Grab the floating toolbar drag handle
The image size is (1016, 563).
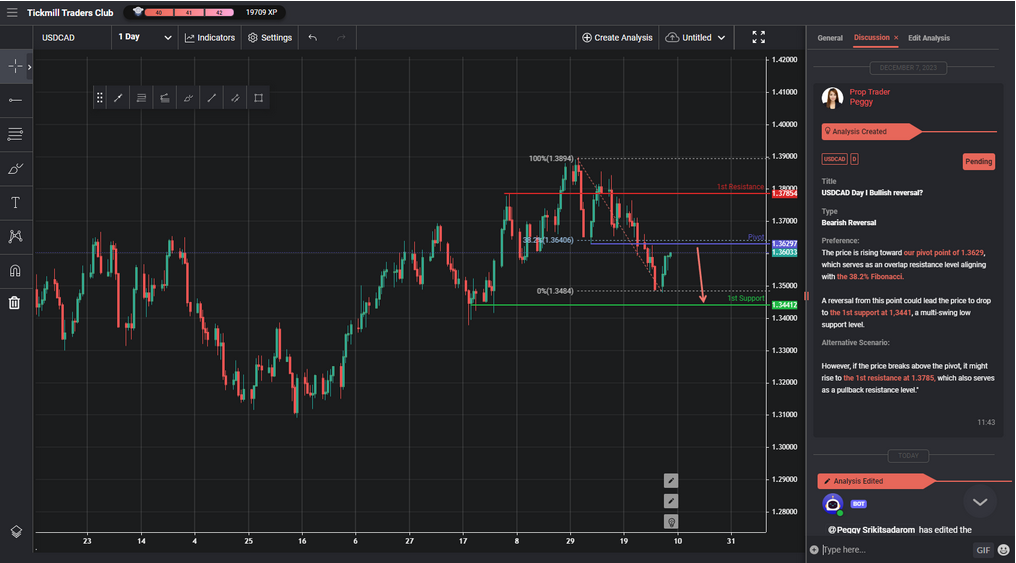(99, 98)
